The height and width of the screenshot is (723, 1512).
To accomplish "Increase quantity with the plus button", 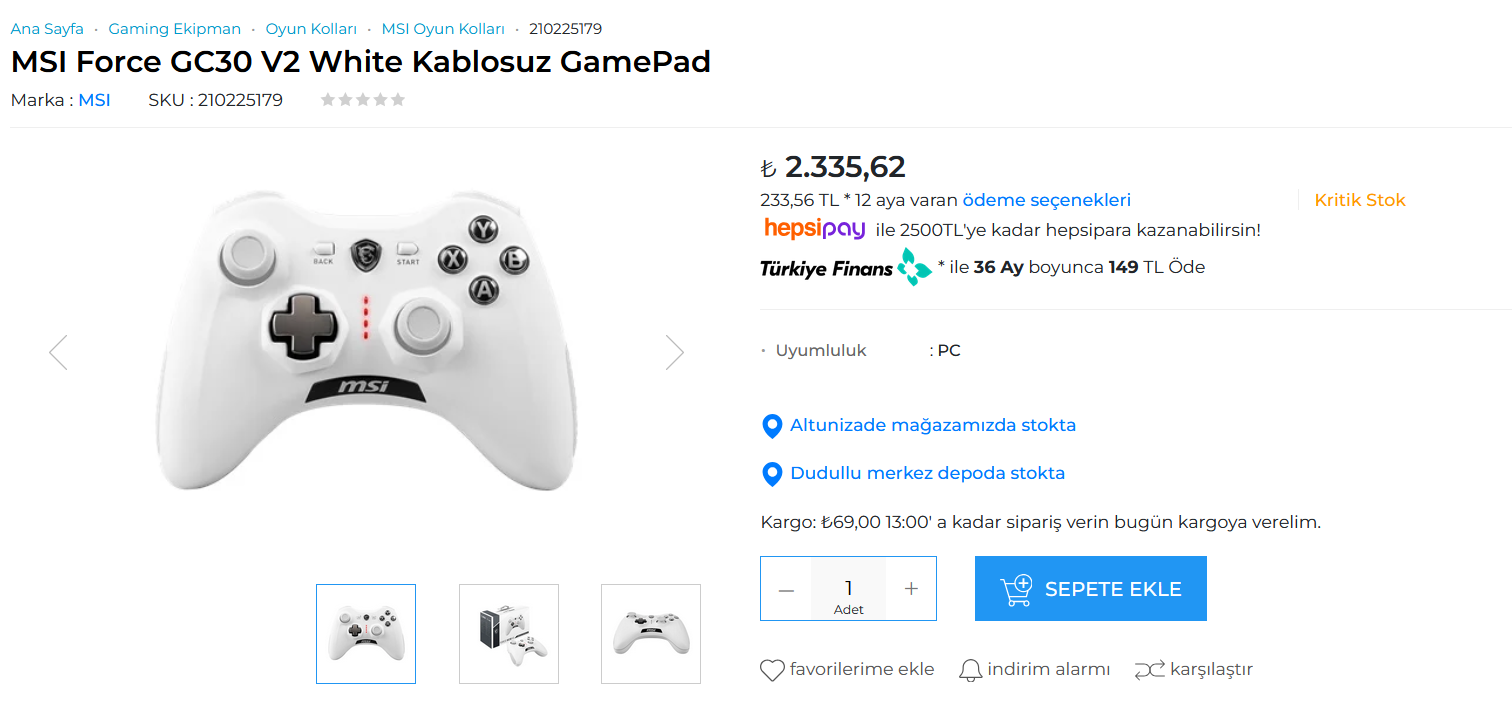I will (911, 589).
